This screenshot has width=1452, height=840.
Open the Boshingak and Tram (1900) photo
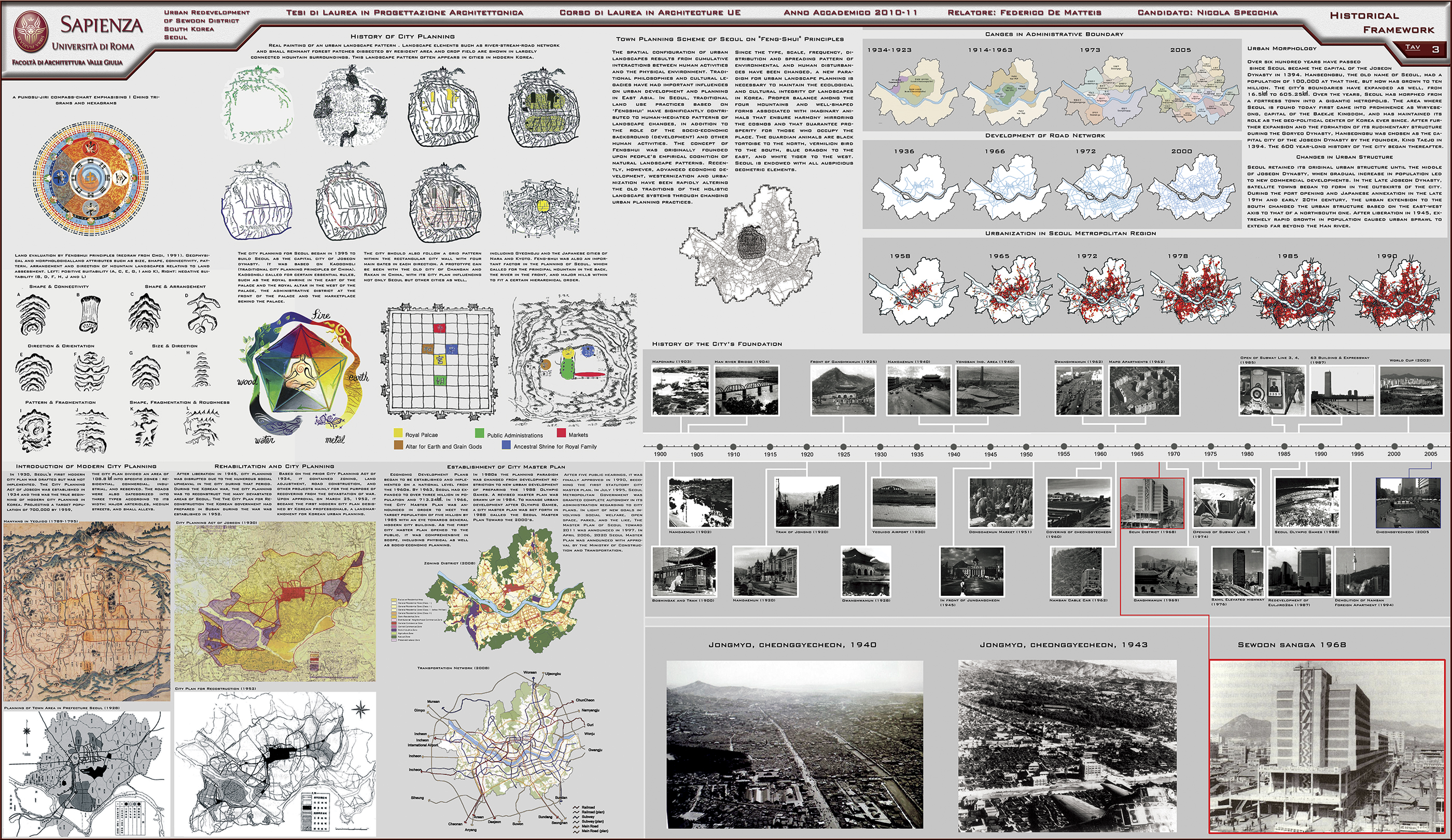[684, 571]
